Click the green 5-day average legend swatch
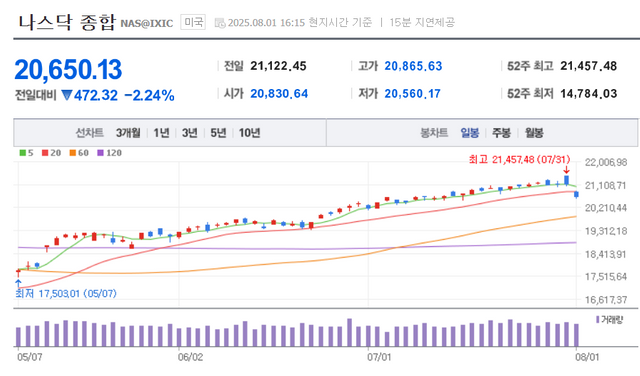Image resolution: width=640 pixels, height=376 pixels. [22, 153]
